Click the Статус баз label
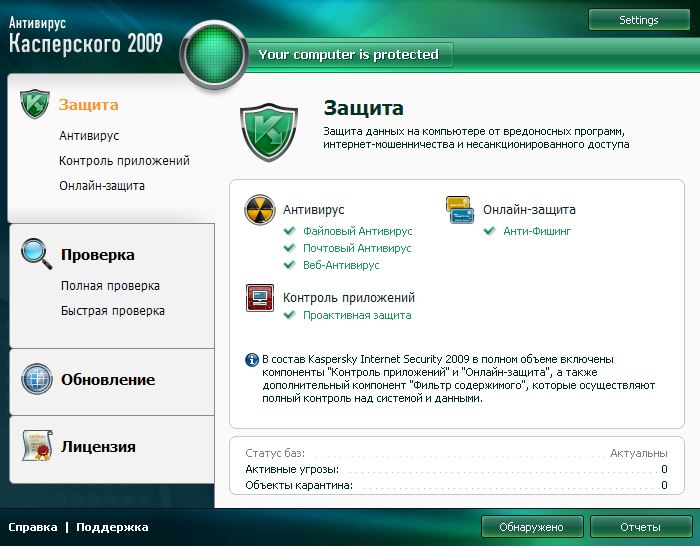The image size is (700, 546). (275, 453)
